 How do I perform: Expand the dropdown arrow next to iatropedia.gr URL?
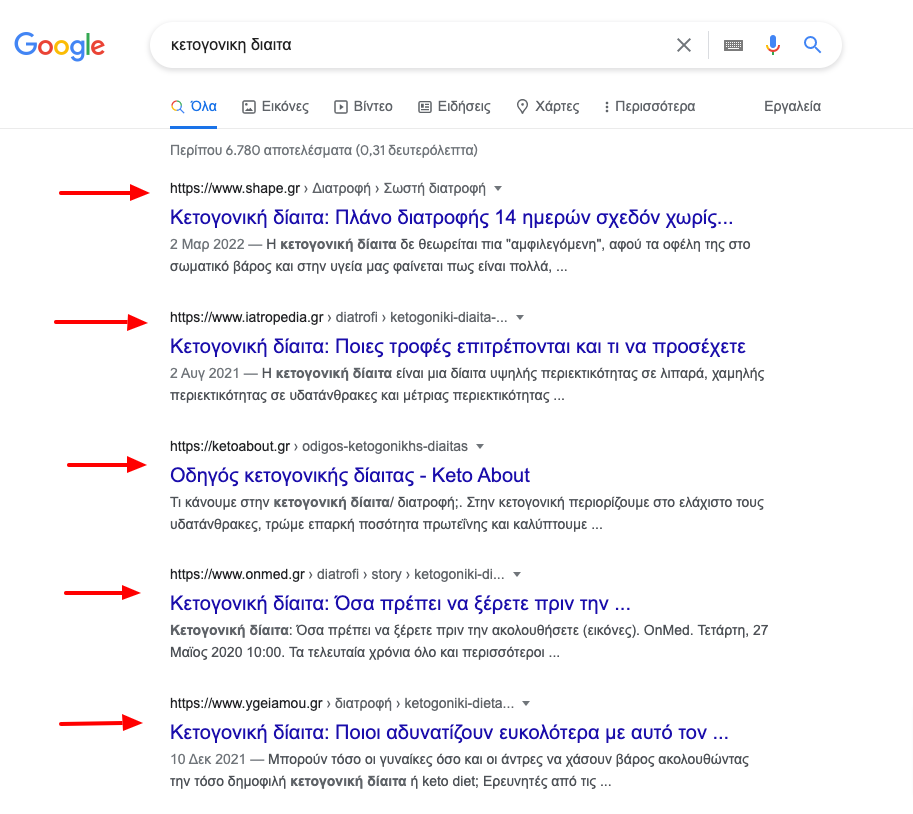[x=520, y=318]
